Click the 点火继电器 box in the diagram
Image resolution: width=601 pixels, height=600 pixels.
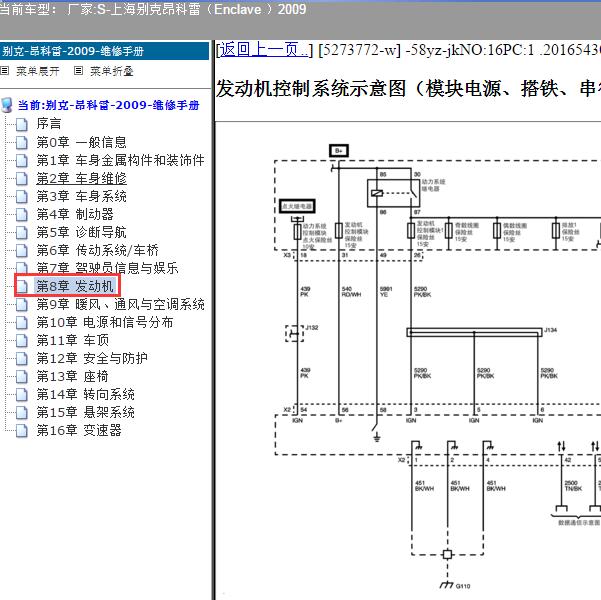(297, 206)
